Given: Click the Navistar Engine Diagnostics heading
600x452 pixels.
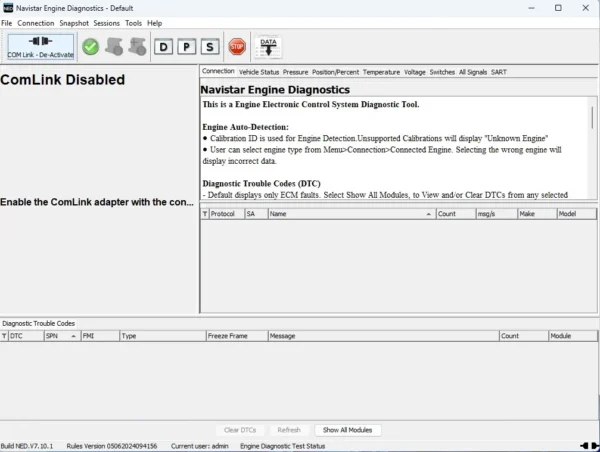Looking at the screenshot, I should (x=275, y=90).
